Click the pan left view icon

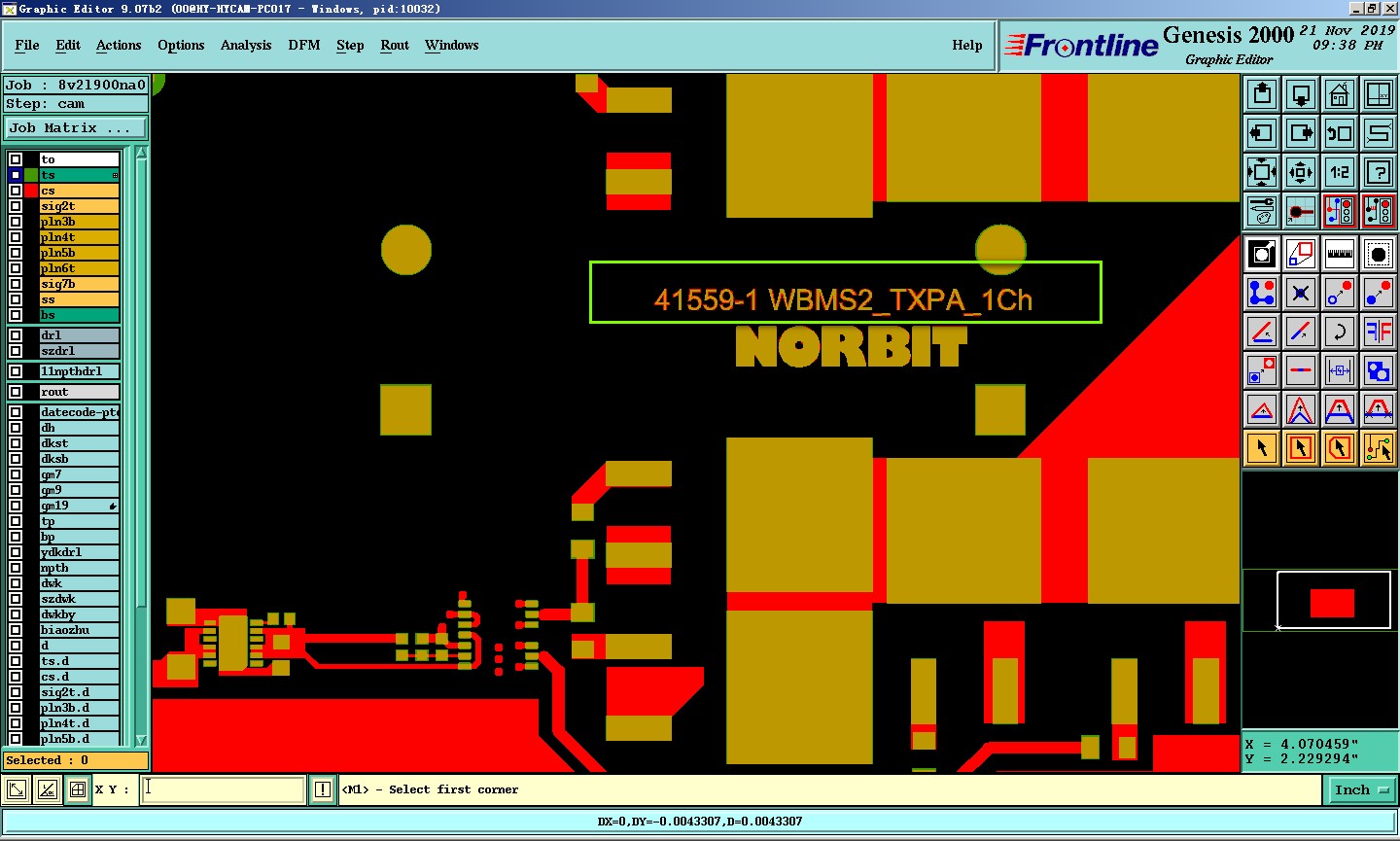point(1262,133)
